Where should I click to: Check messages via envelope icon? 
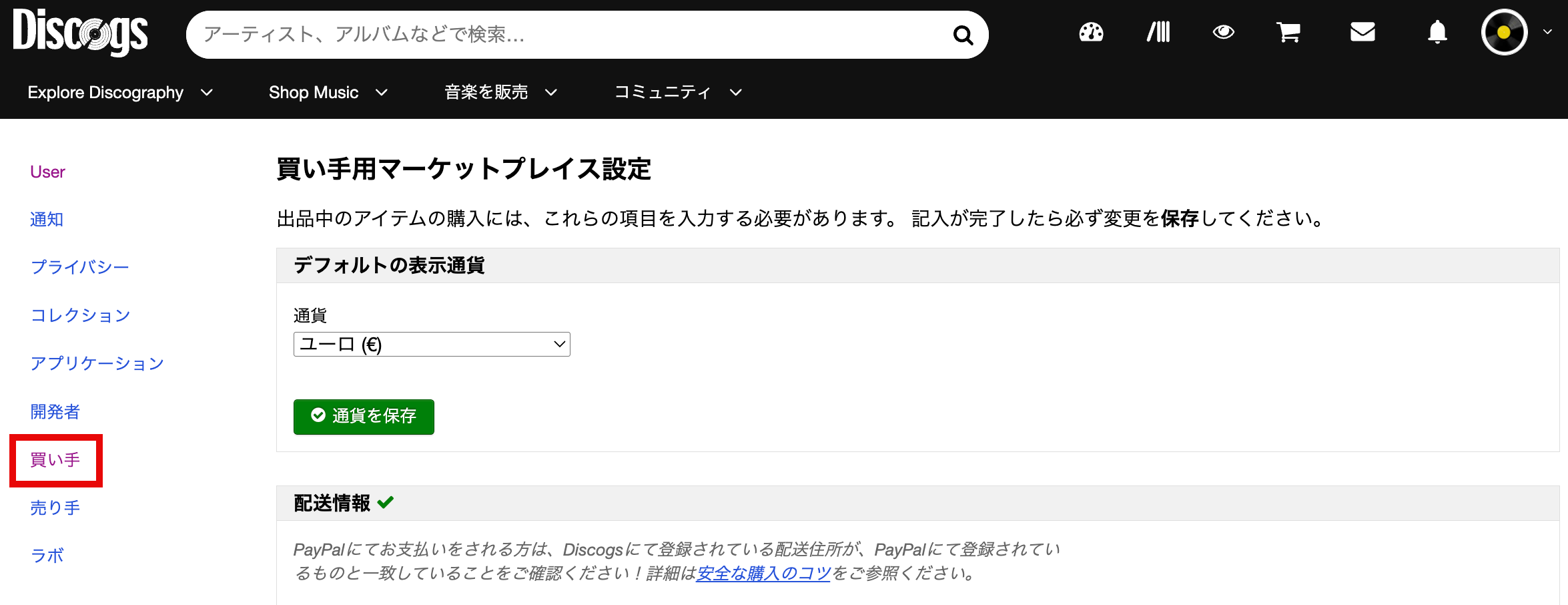[1362, 32]
